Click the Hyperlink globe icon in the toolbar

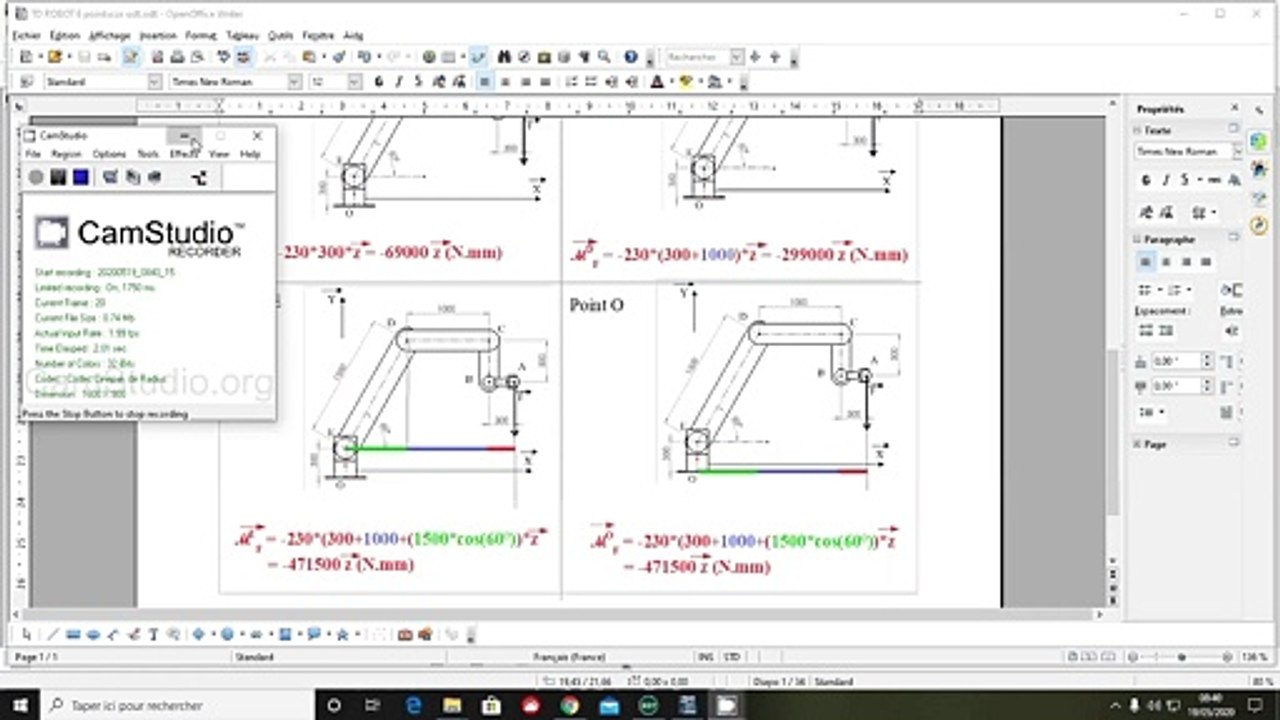[429, 58]
